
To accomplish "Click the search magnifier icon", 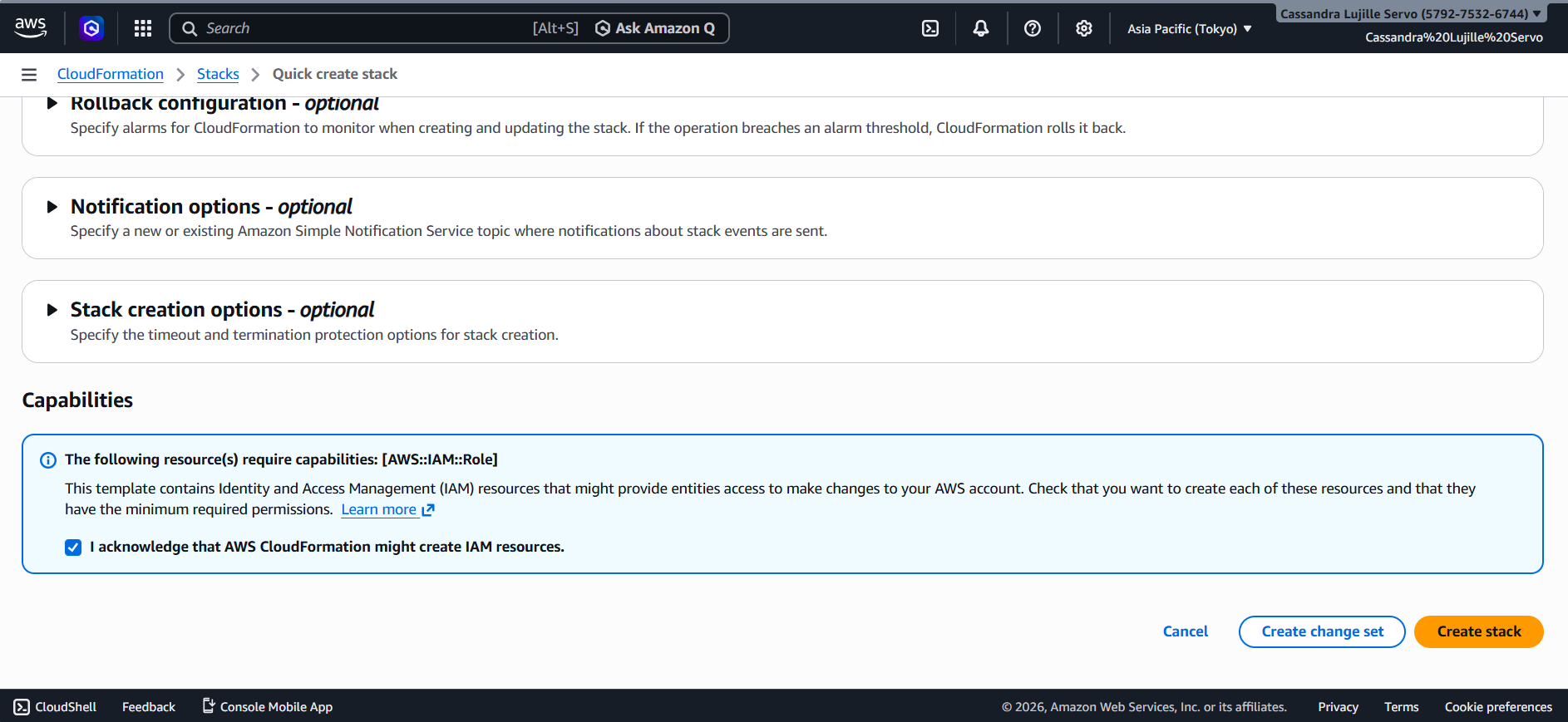I will 190,28.
